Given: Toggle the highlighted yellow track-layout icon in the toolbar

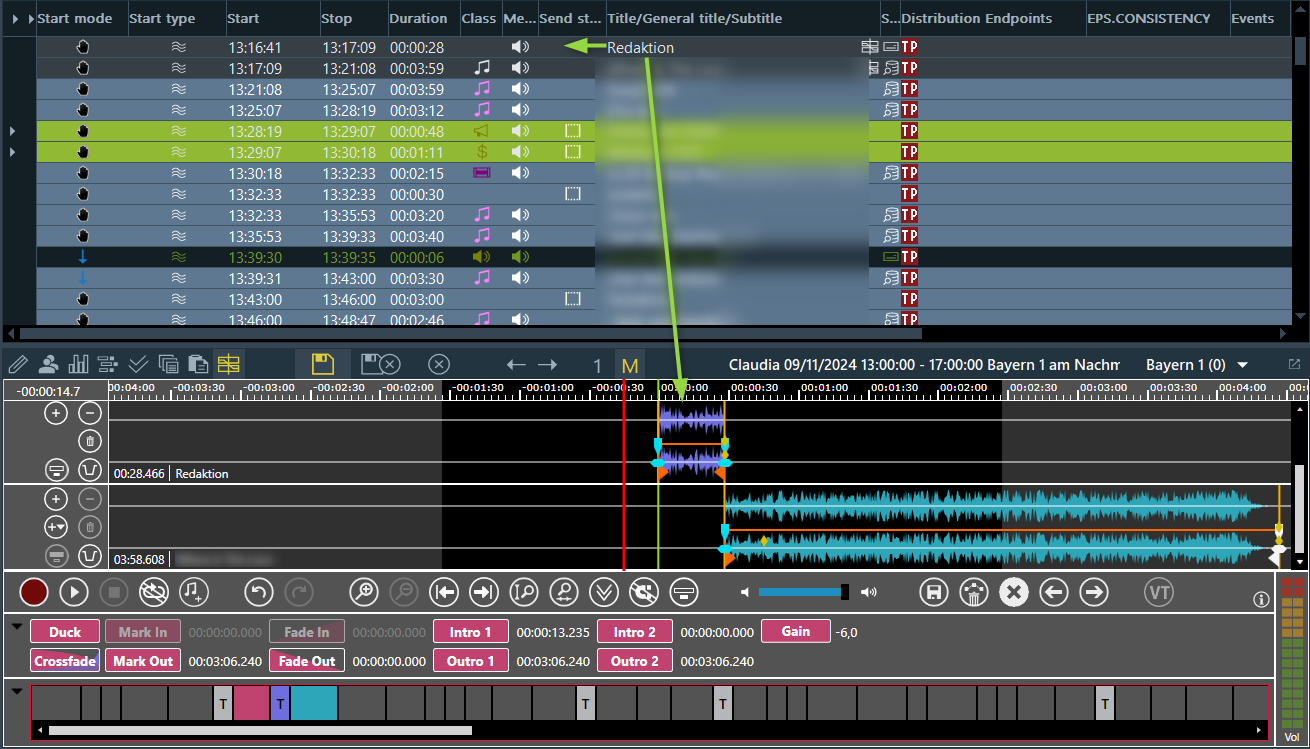Looking at the screenshot, I should point(228,364).
